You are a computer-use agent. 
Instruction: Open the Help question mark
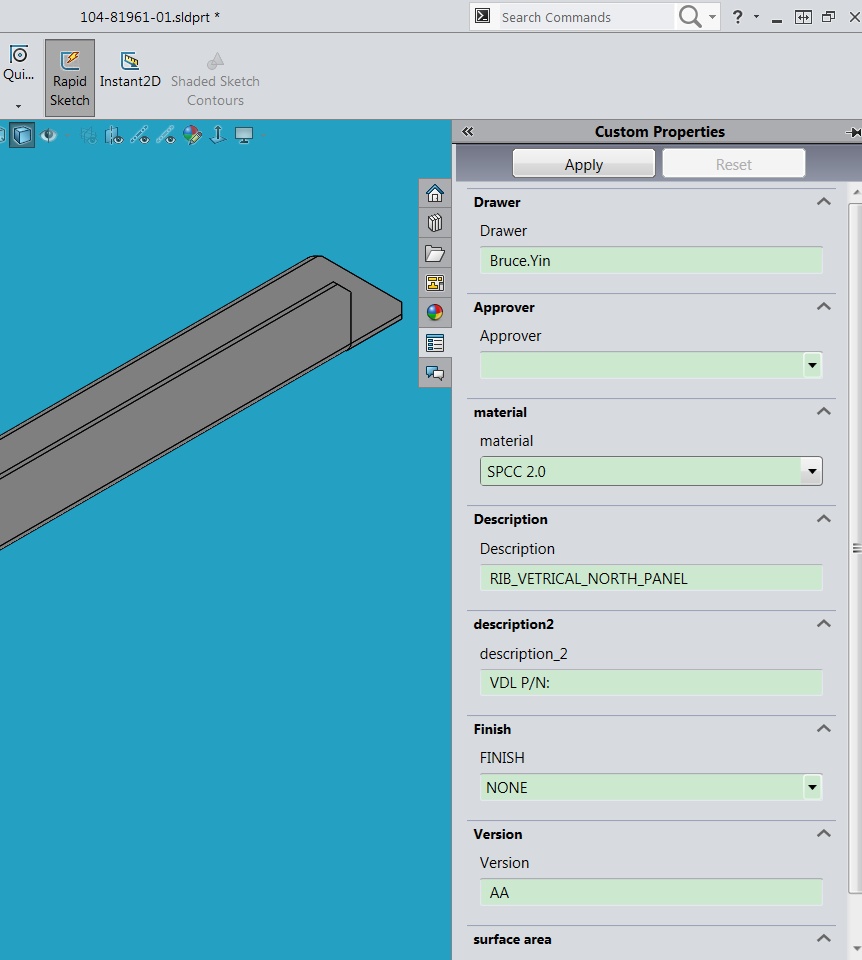tap(738, 17)
